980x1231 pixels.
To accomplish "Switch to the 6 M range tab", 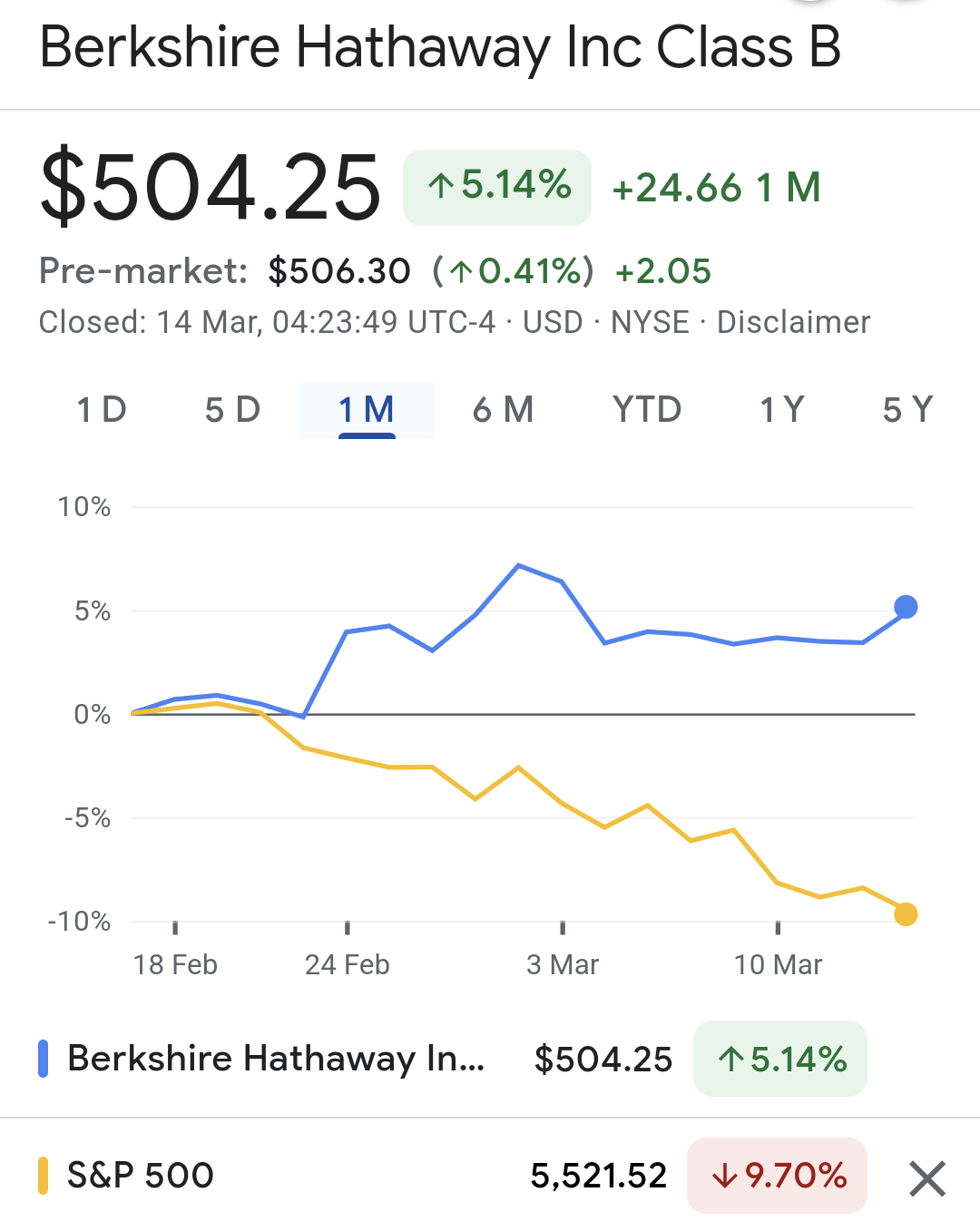I will (x=503, y=410).
